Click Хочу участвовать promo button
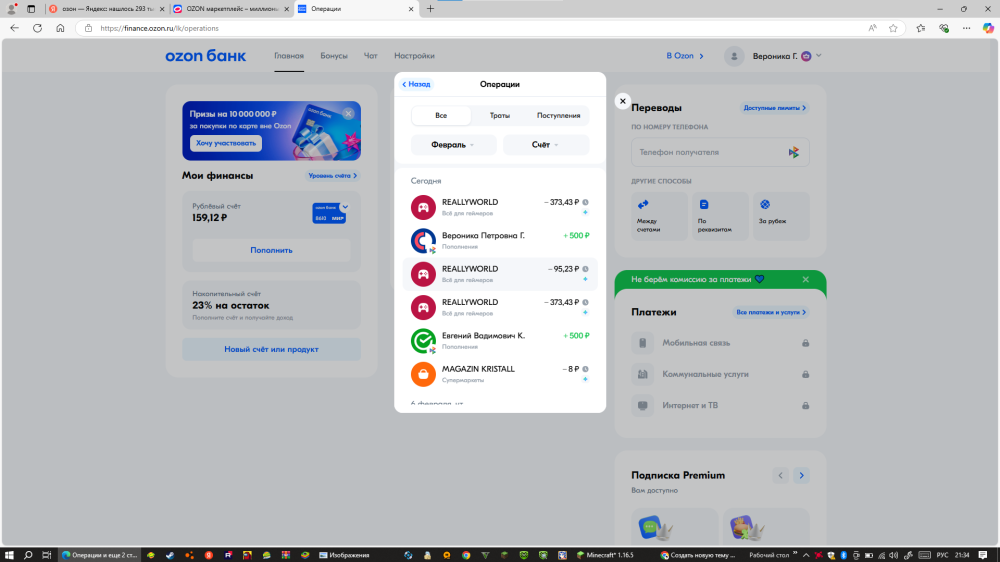 tap(226, 143)
